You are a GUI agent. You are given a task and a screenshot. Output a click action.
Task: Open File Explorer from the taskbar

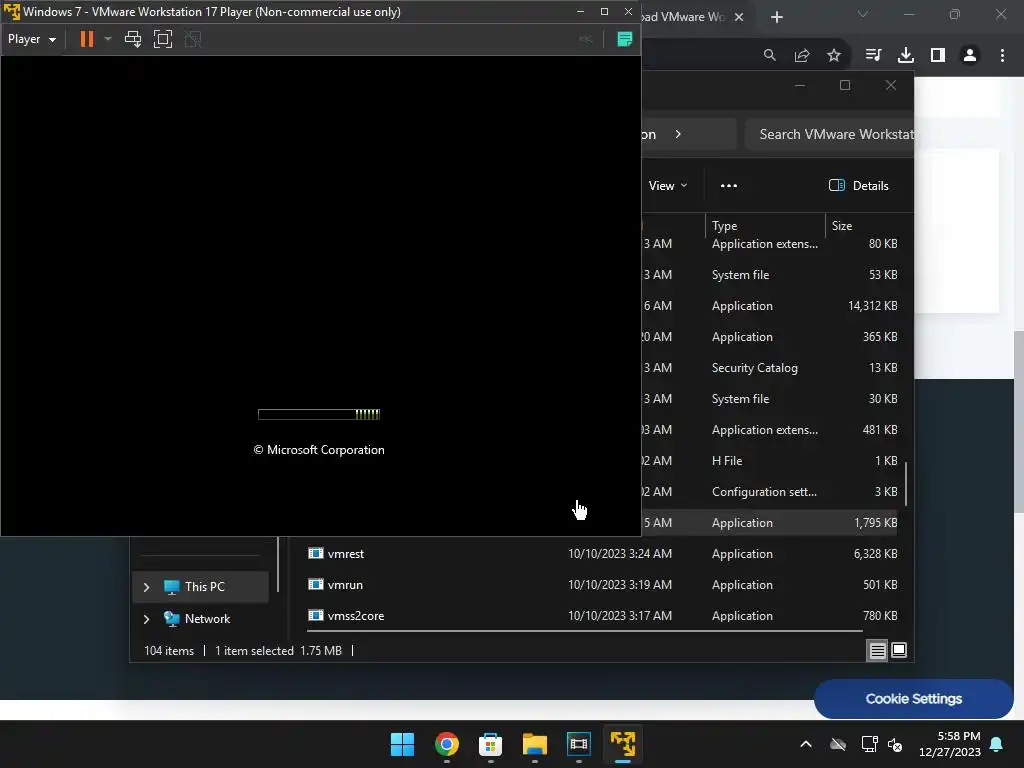click(x=535, y=744)
